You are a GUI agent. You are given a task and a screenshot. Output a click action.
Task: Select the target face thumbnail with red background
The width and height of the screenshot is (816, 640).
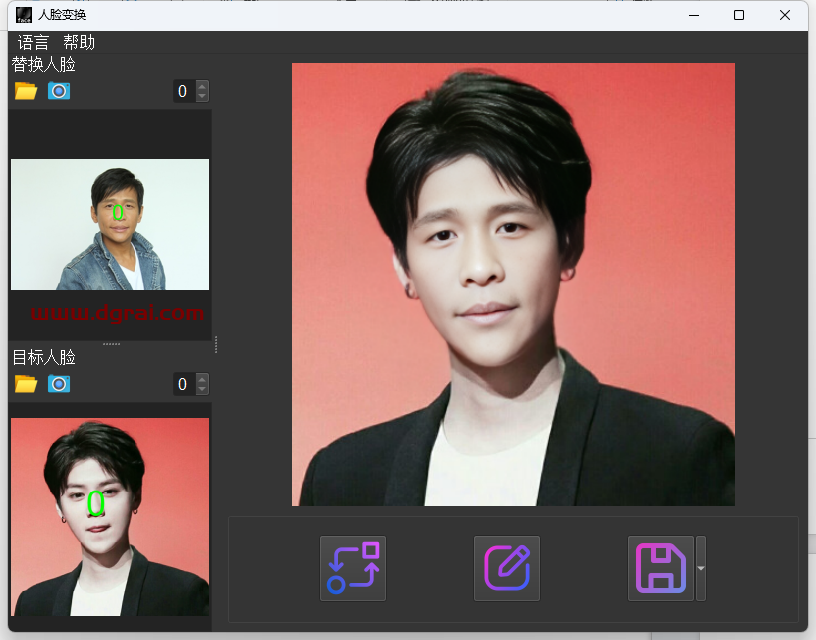[110, 517]
